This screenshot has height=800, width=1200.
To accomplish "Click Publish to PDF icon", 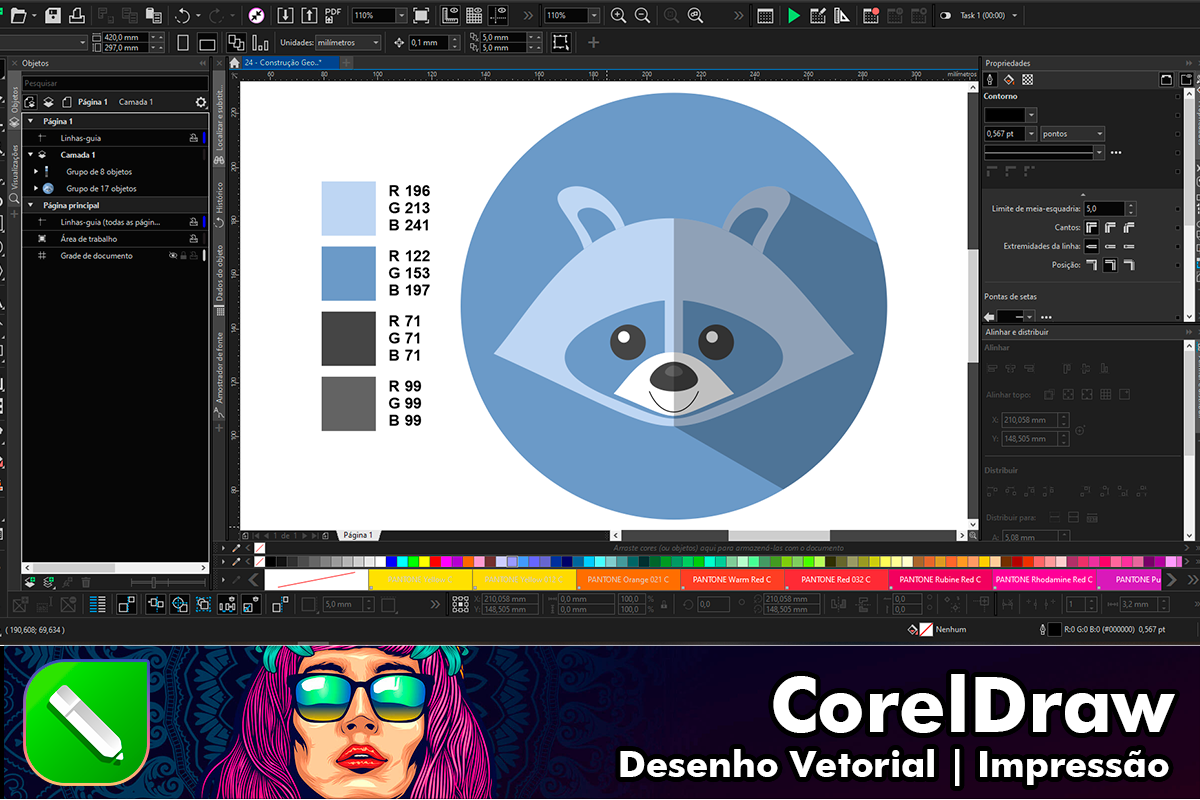I will click(334, 16).
